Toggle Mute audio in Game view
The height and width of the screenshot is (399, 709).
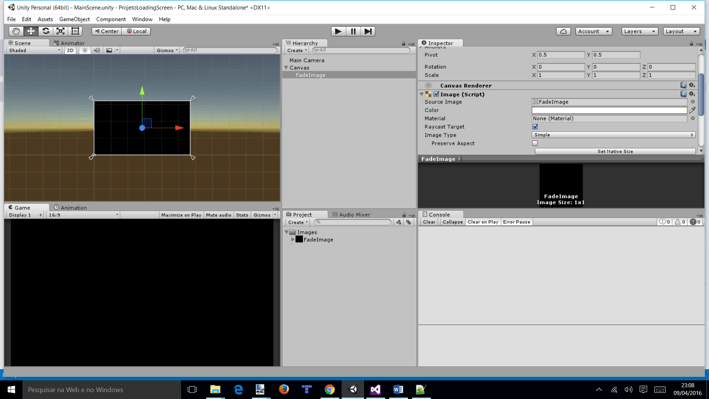pos(218,215)
